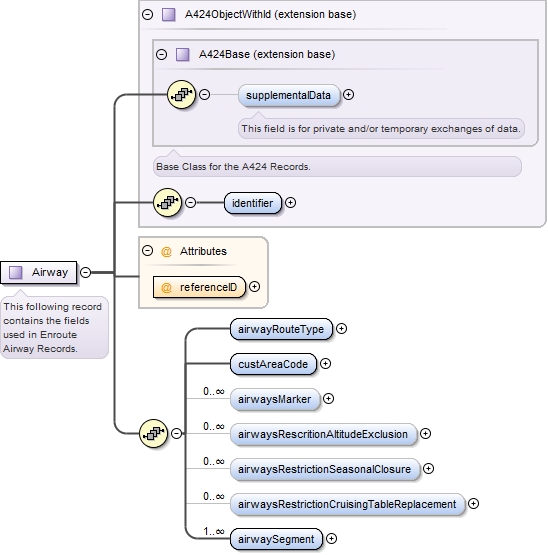The image size is (548, 555).
Task: Expand the airwaysRestrictionCruisingTableReplacement element
Action: click(x=473, y=503)
